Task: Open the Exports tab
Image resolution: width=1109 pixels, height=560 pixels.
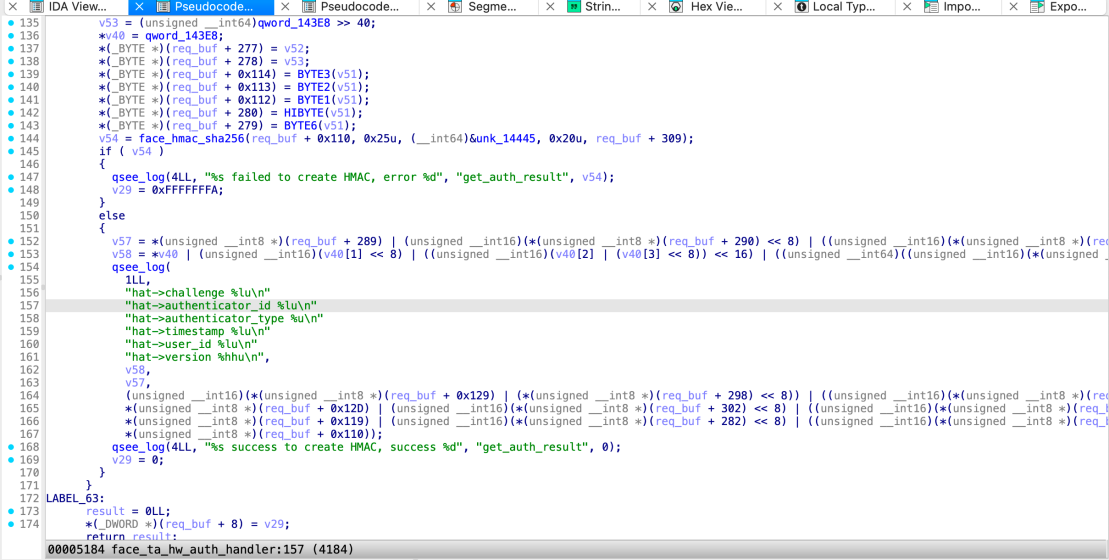Action: [1069, 7]
